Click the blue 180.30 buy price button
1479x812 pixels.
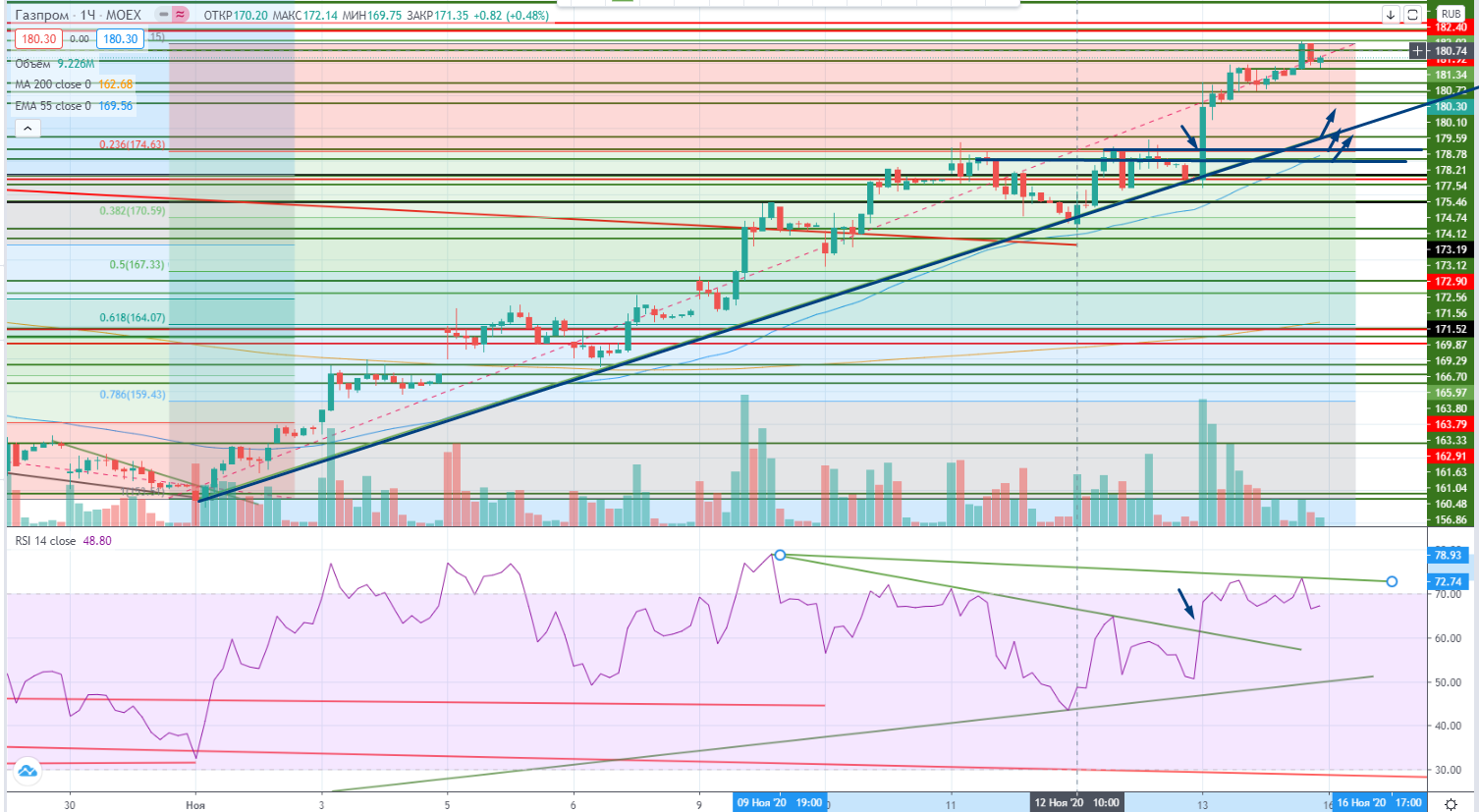120,39
